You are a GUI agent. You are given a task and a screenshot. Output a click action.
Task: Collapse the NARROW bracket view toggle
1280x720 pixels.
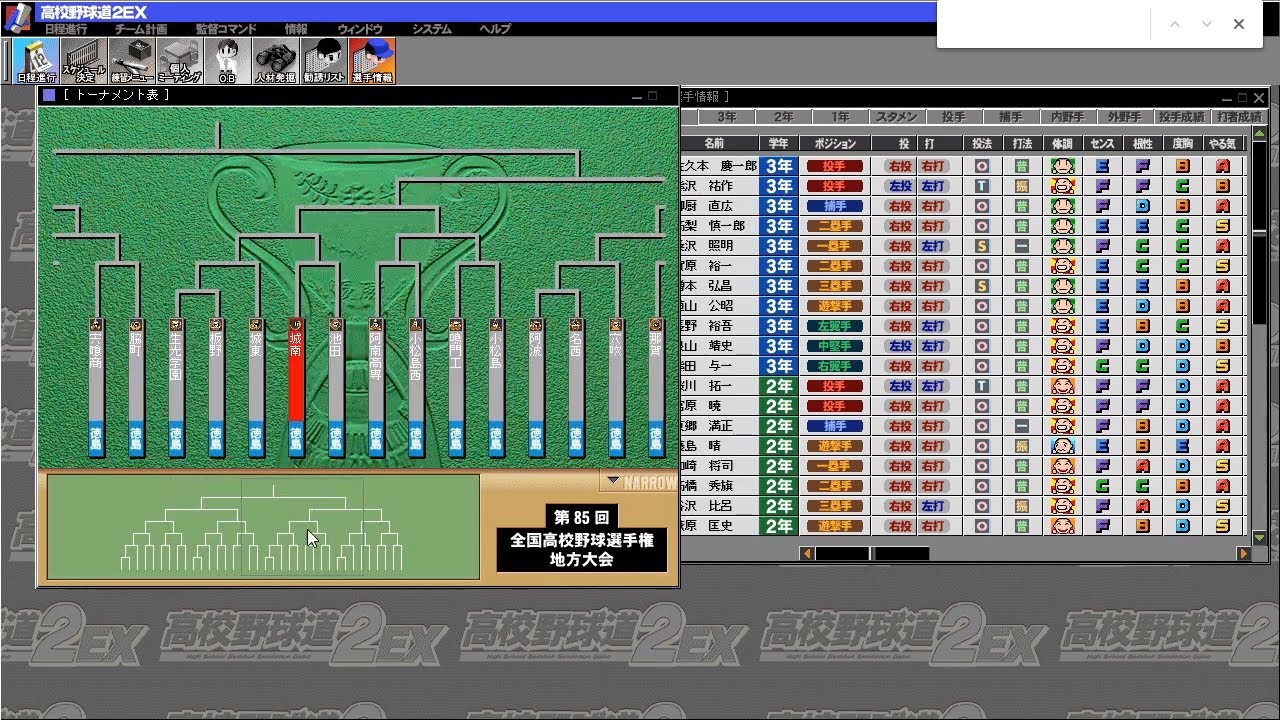pos(639,482)
